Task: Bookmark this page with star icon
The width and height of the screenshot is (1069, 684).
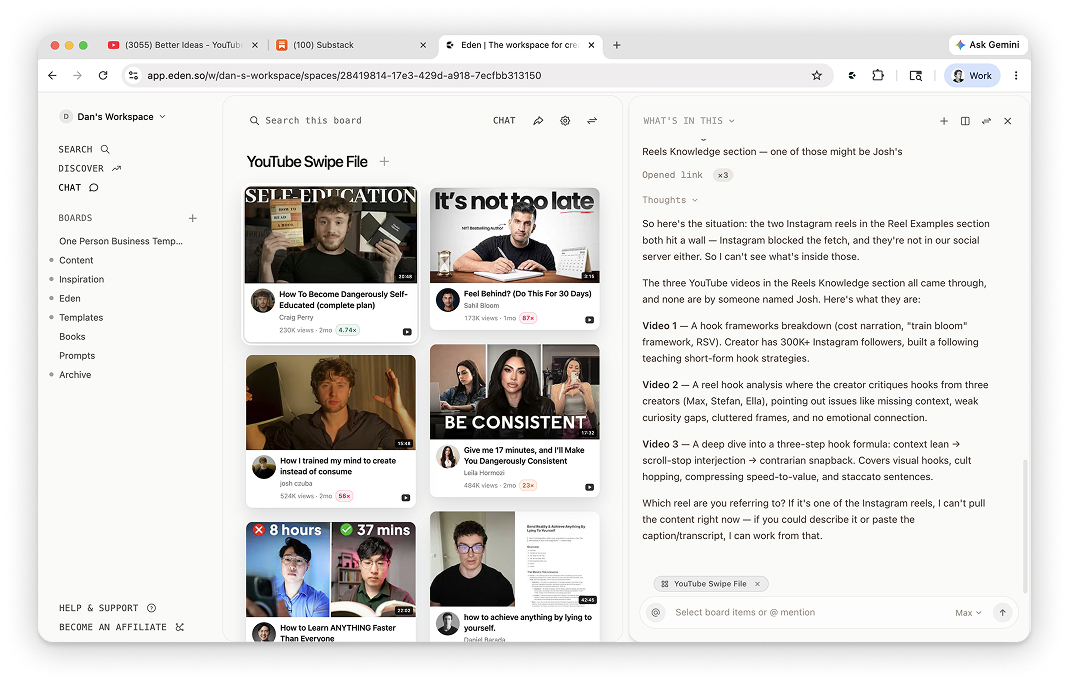Action: (x=817, y=76)
